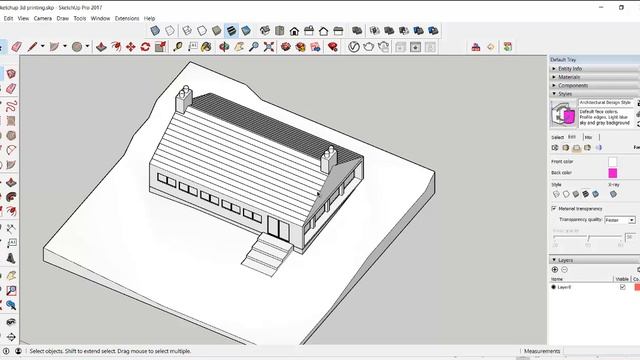
Task: Select the Scale tool
Action: (x=160, y=47)
